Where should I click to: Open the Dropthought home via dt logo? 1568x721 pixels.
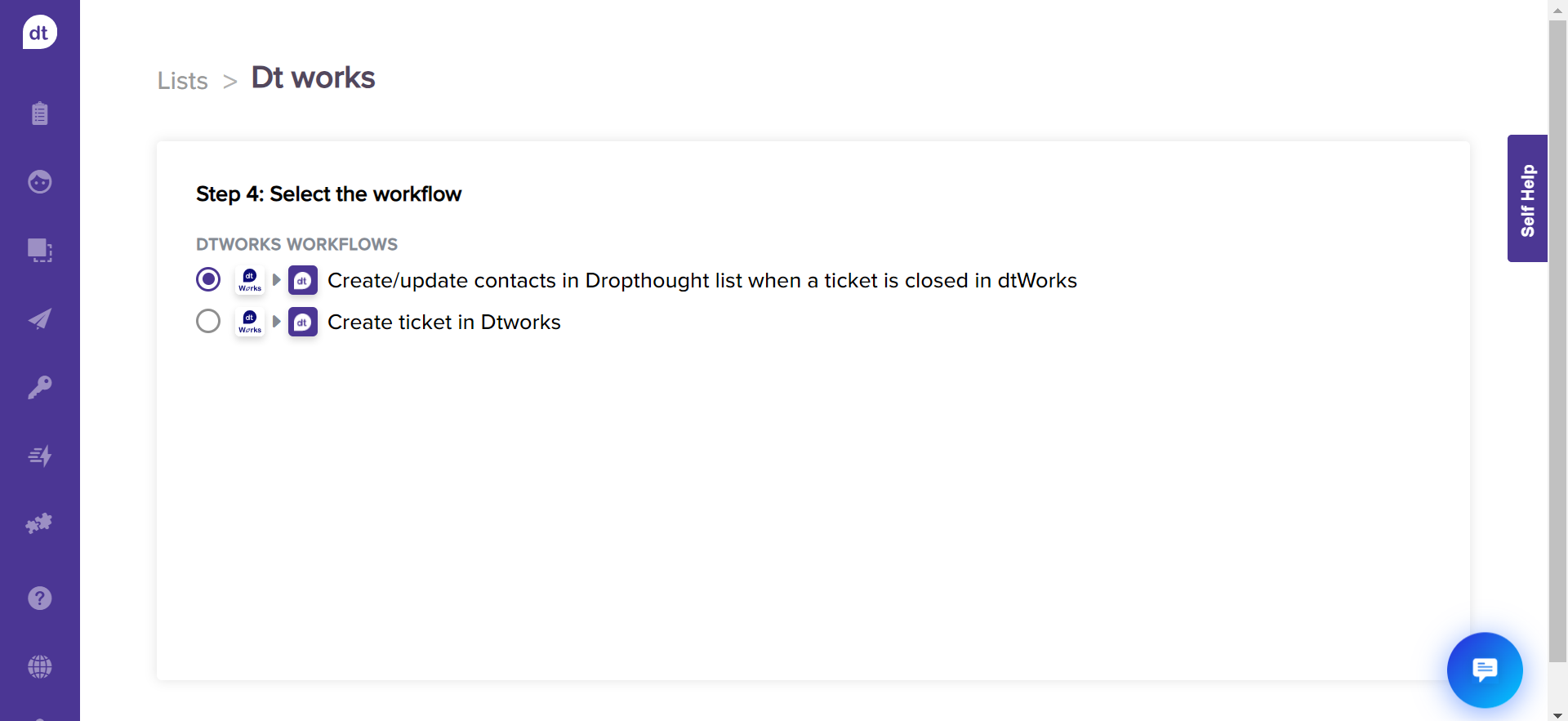click(39, 32)
